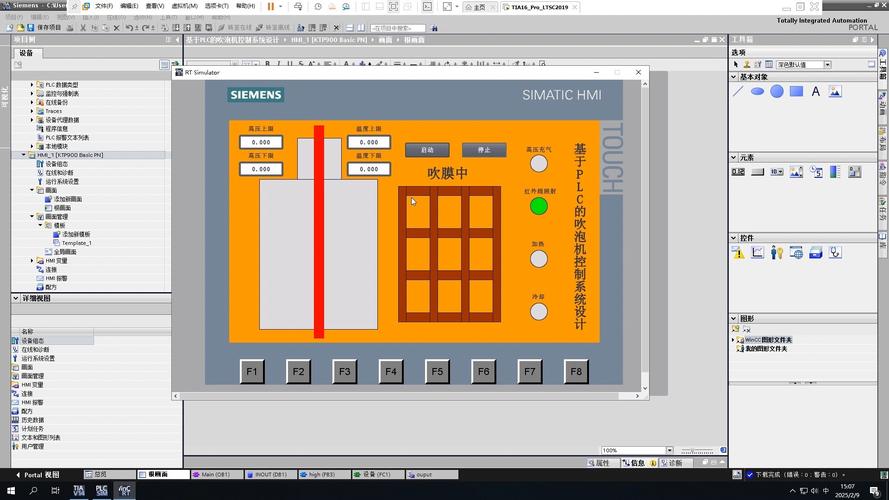
Task: Collapse the 基本对象 toolbox section
Action: click(733, 76)
